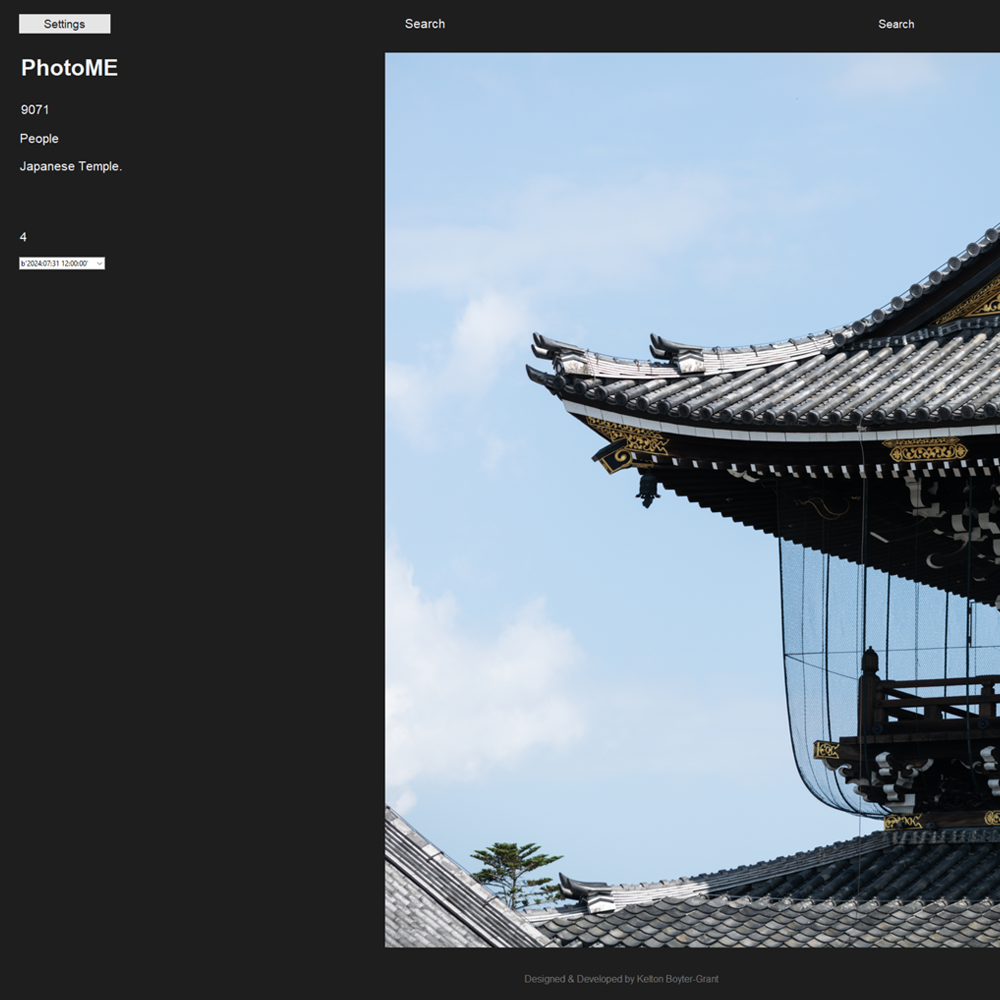Click the 2024:07:31 date combo box text
The height and width of the screenshot is (1000, 1000).
(x=55, y=264)
